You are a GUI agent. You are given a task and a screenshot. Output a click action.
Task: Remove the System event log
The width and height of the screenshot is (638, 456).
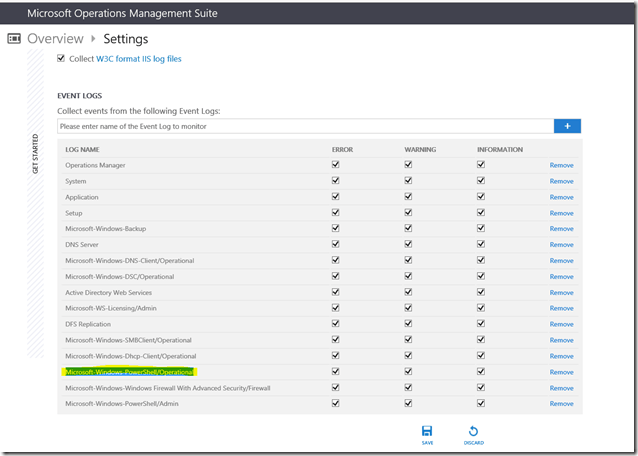(x=561, y=181)
